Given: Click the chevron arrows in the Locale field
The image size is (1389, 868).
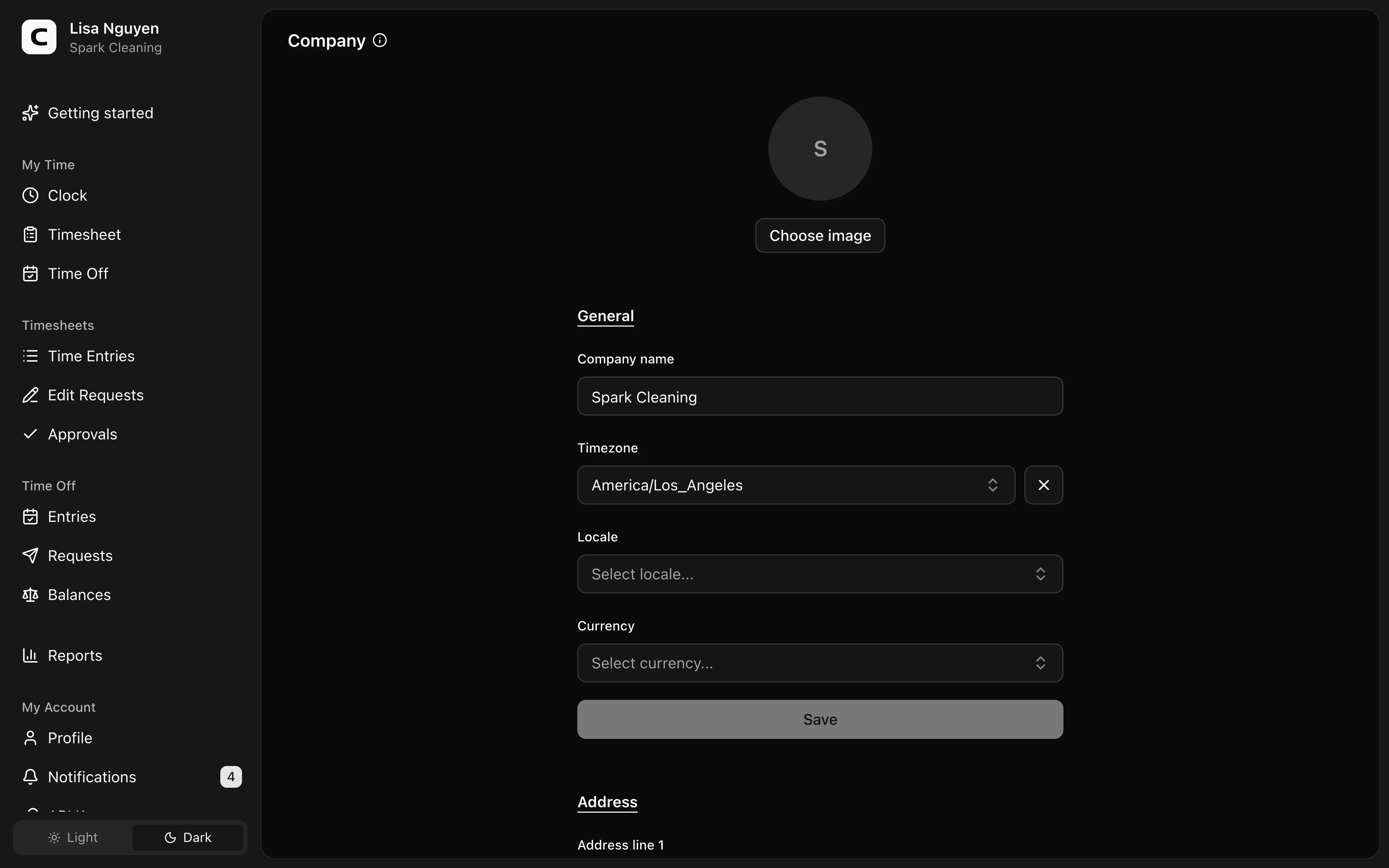Looking at the screenshot, I should pyautogui.click(x=1041, y=574).
